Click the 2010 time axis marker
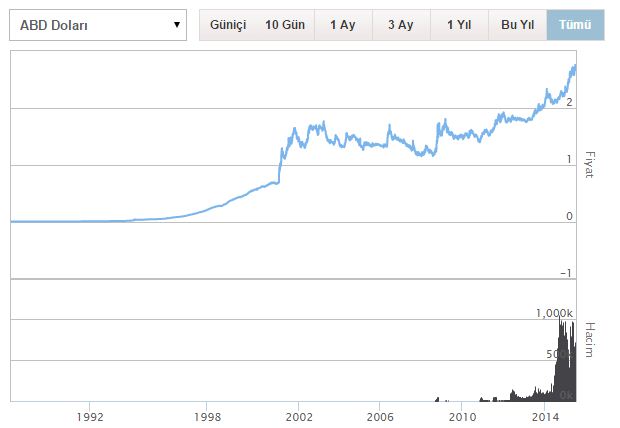The width and height of the screenshot is (620, 428). 461,415
